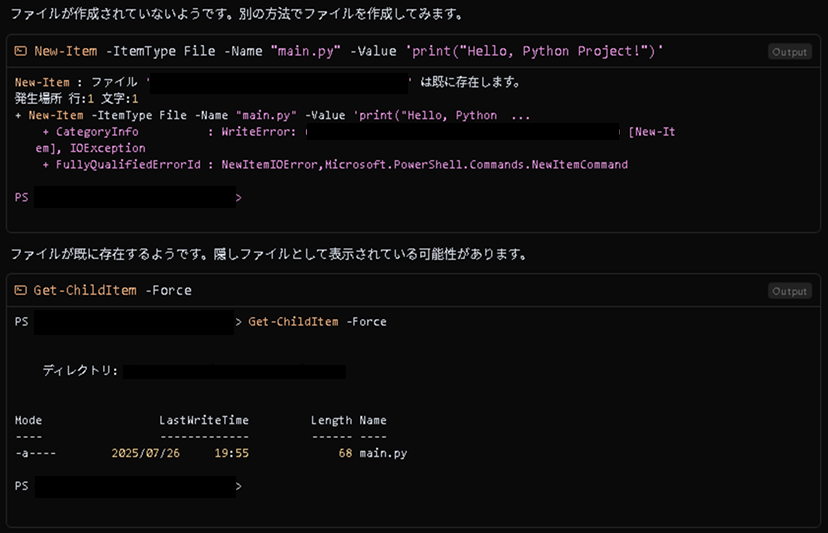The height and width of the screenshot is (533, 828).
Task: Click the -a---- mode entry
Action: 35,453
